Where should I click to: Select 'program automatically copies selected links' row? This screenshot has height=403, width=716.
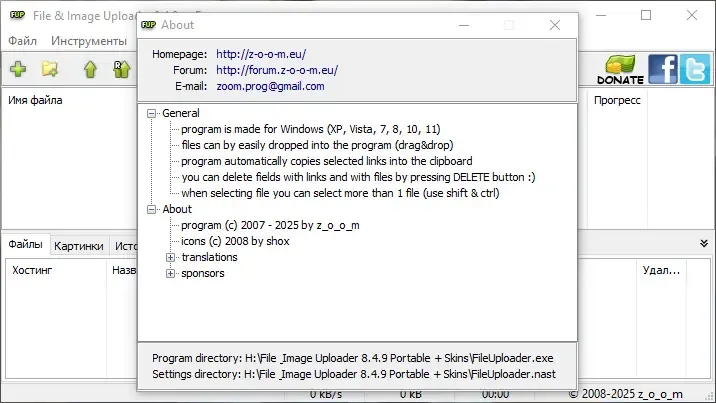click(327, 161)
